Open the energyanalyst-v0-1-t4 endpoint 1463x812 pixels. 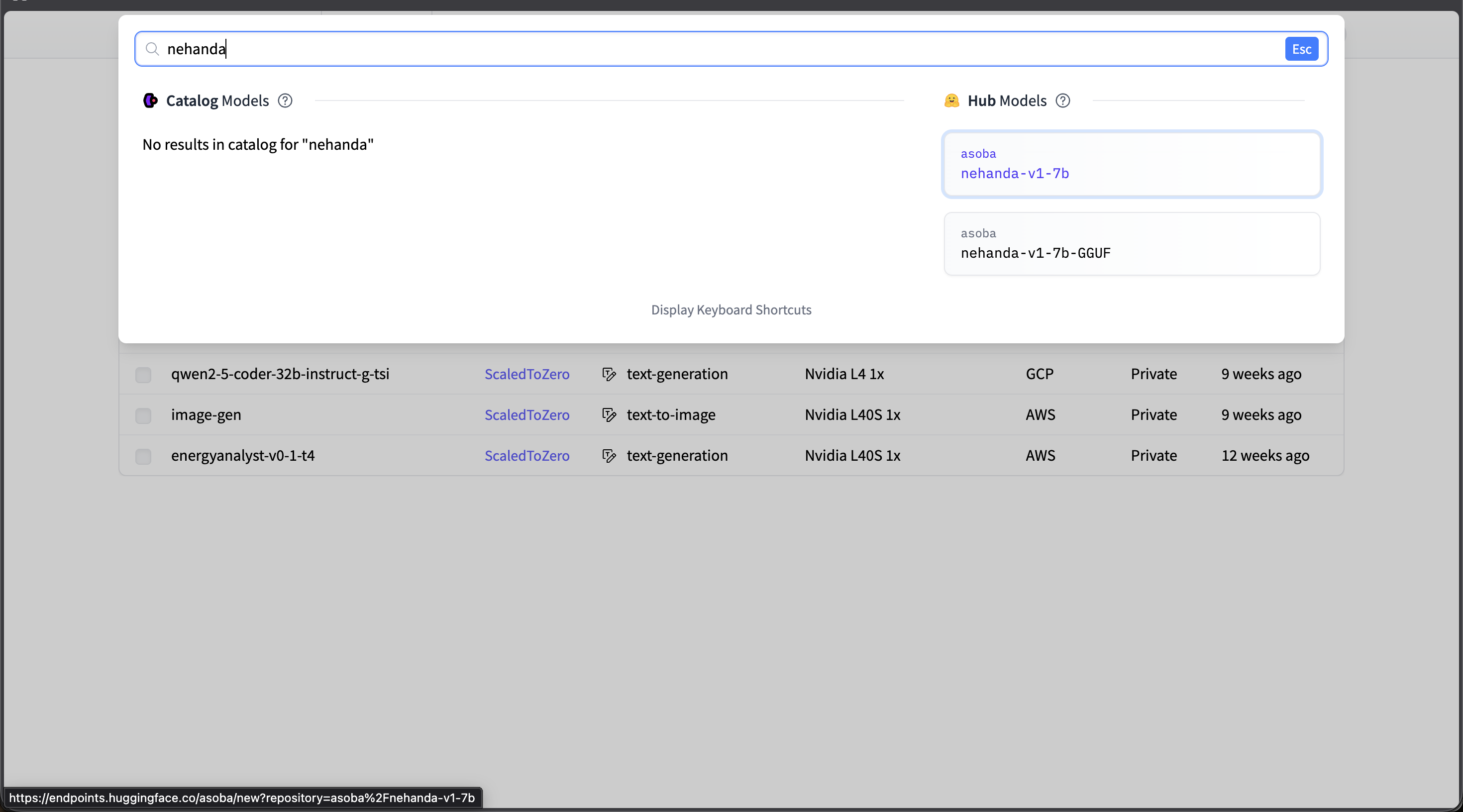coord(243,456)
